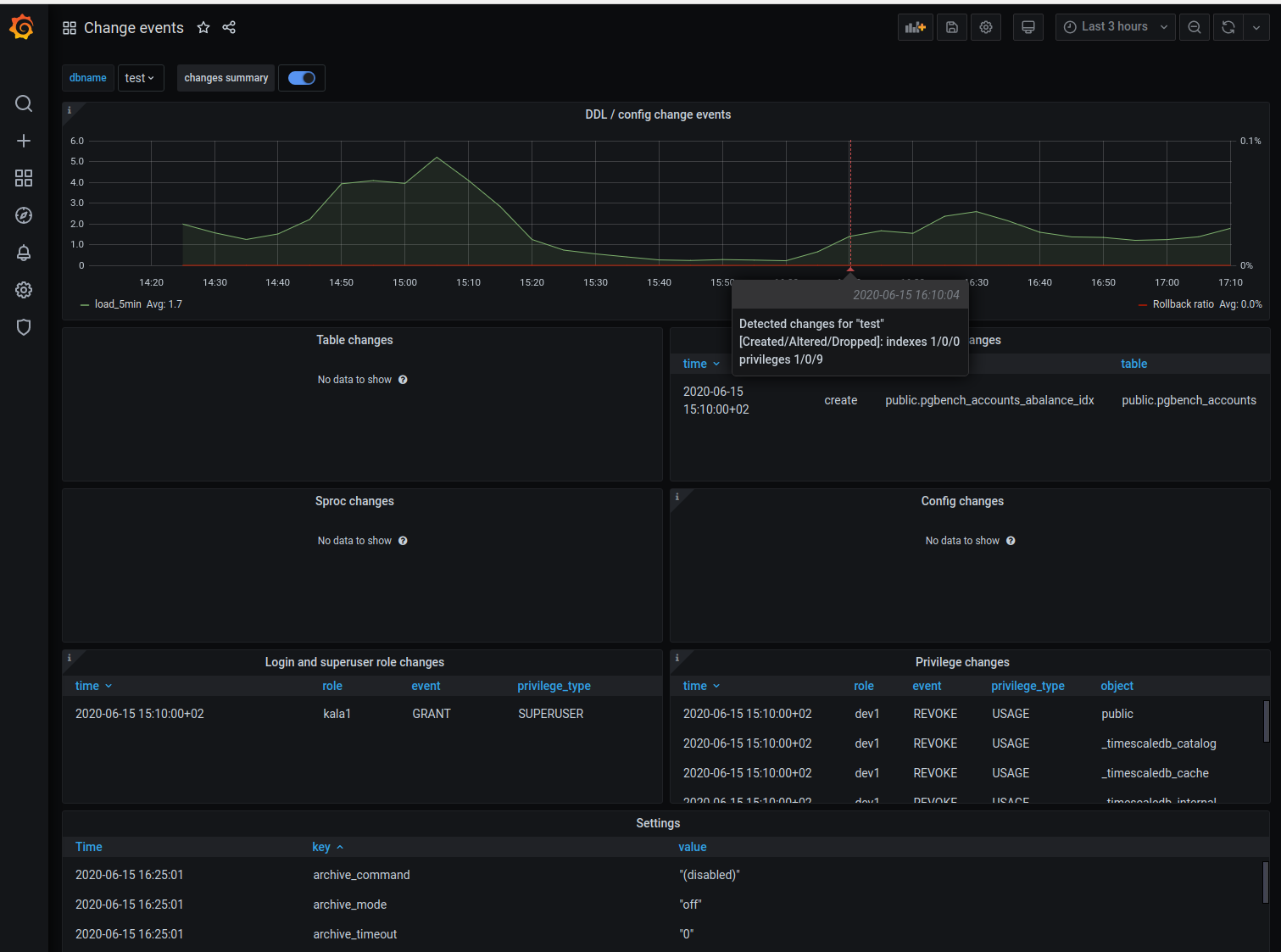Open the refresh interval dropdown arrow
Viewport: 1281px width, 952px height.
(1256, 27)
